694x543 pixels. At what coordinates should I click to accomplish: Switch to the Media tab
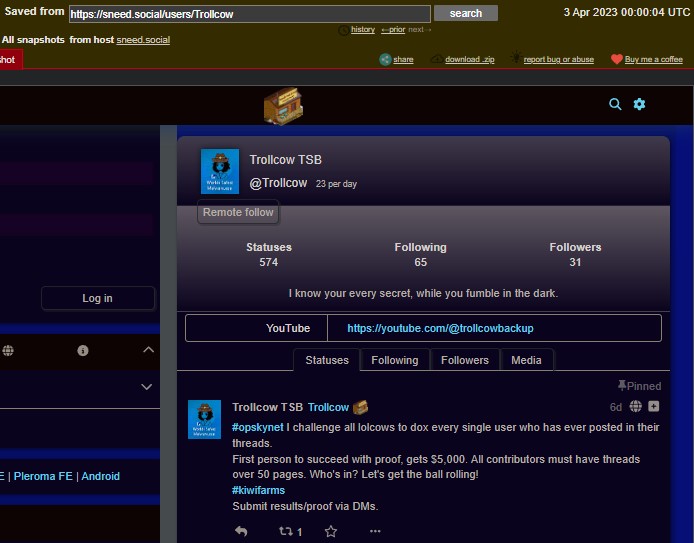coord(526,360)
